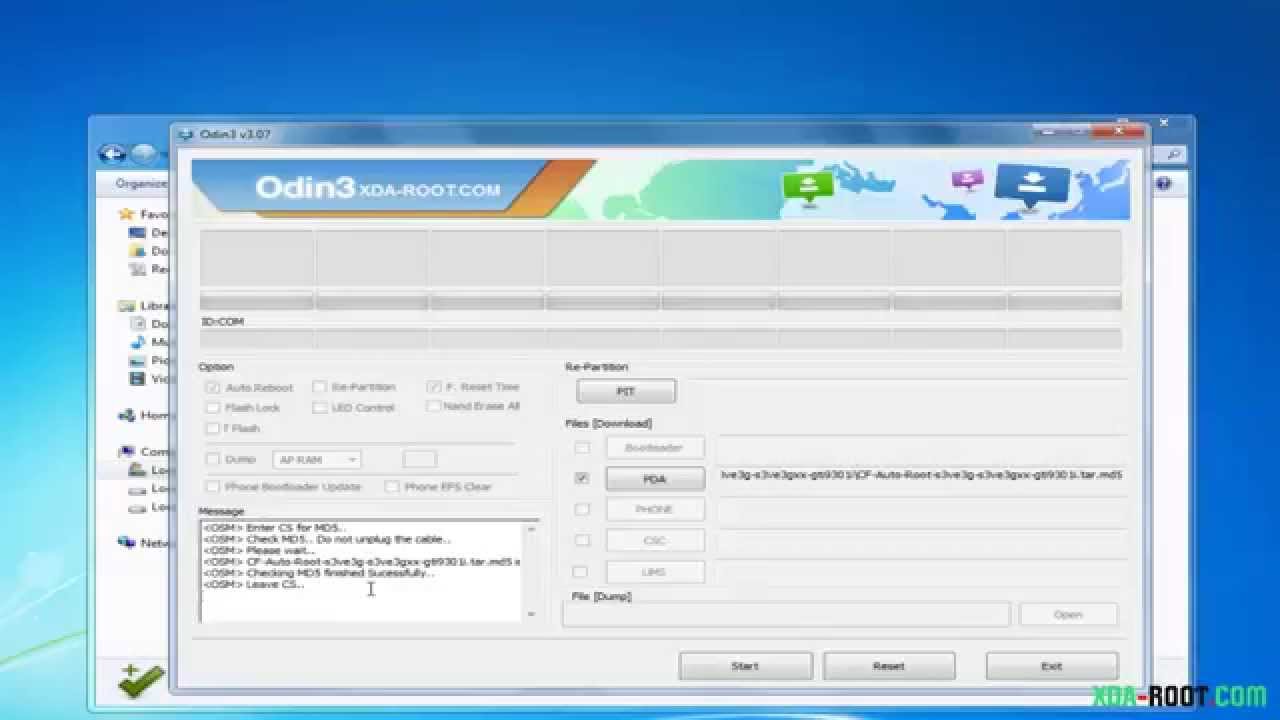Click the Explorer forward navigation arrow

[x=145, y=154]
